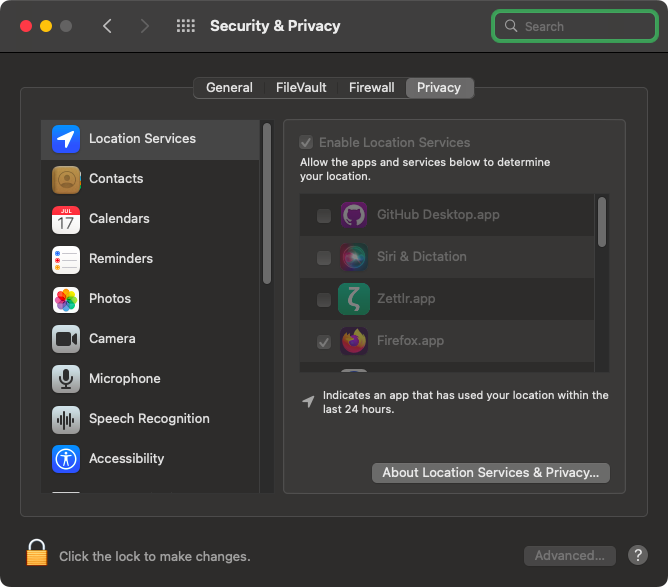Enable location for Zettlr.app

click(x=324, y=300)
